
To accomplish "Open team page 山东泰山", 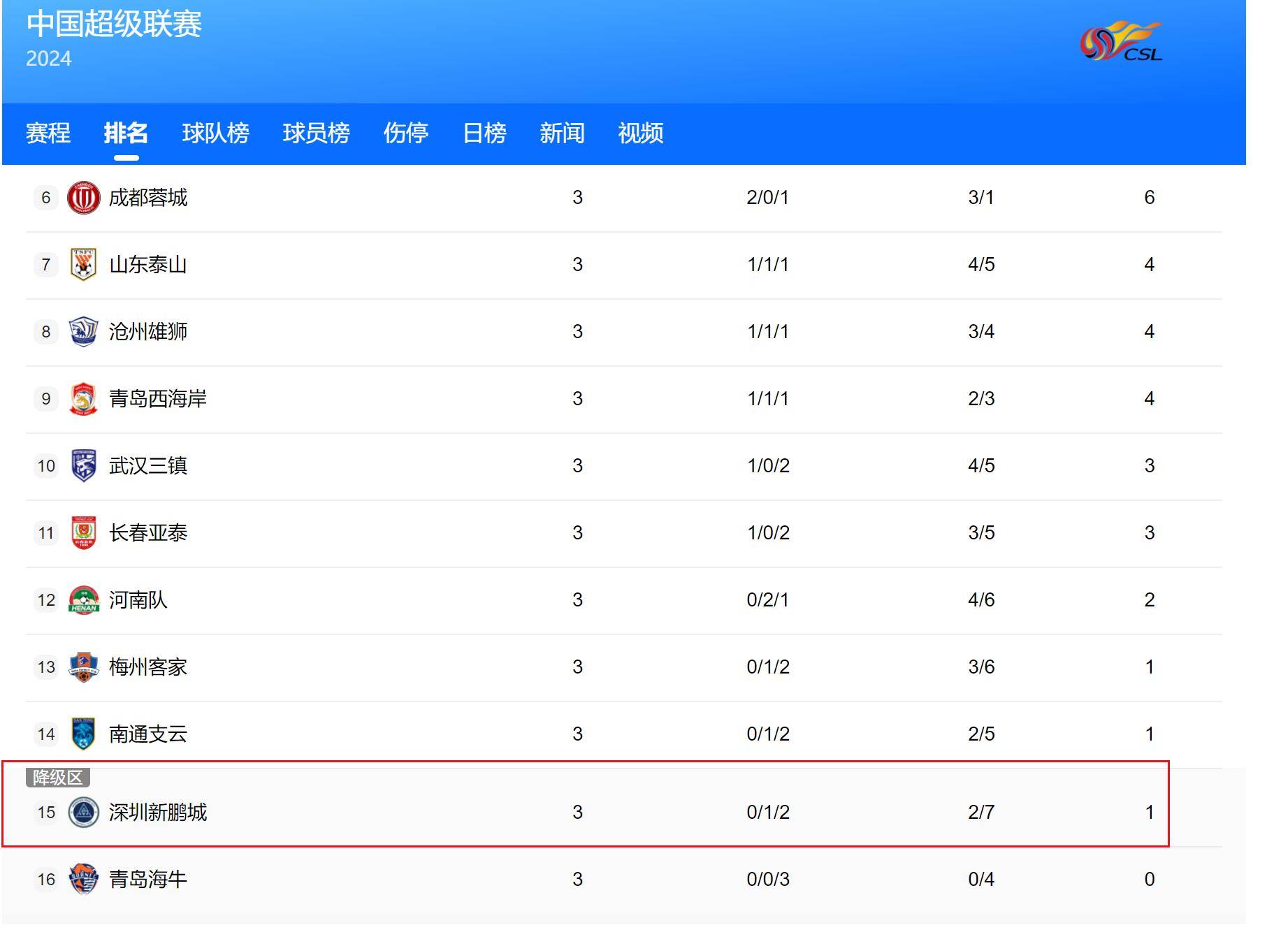I will [x=148, y=265].
